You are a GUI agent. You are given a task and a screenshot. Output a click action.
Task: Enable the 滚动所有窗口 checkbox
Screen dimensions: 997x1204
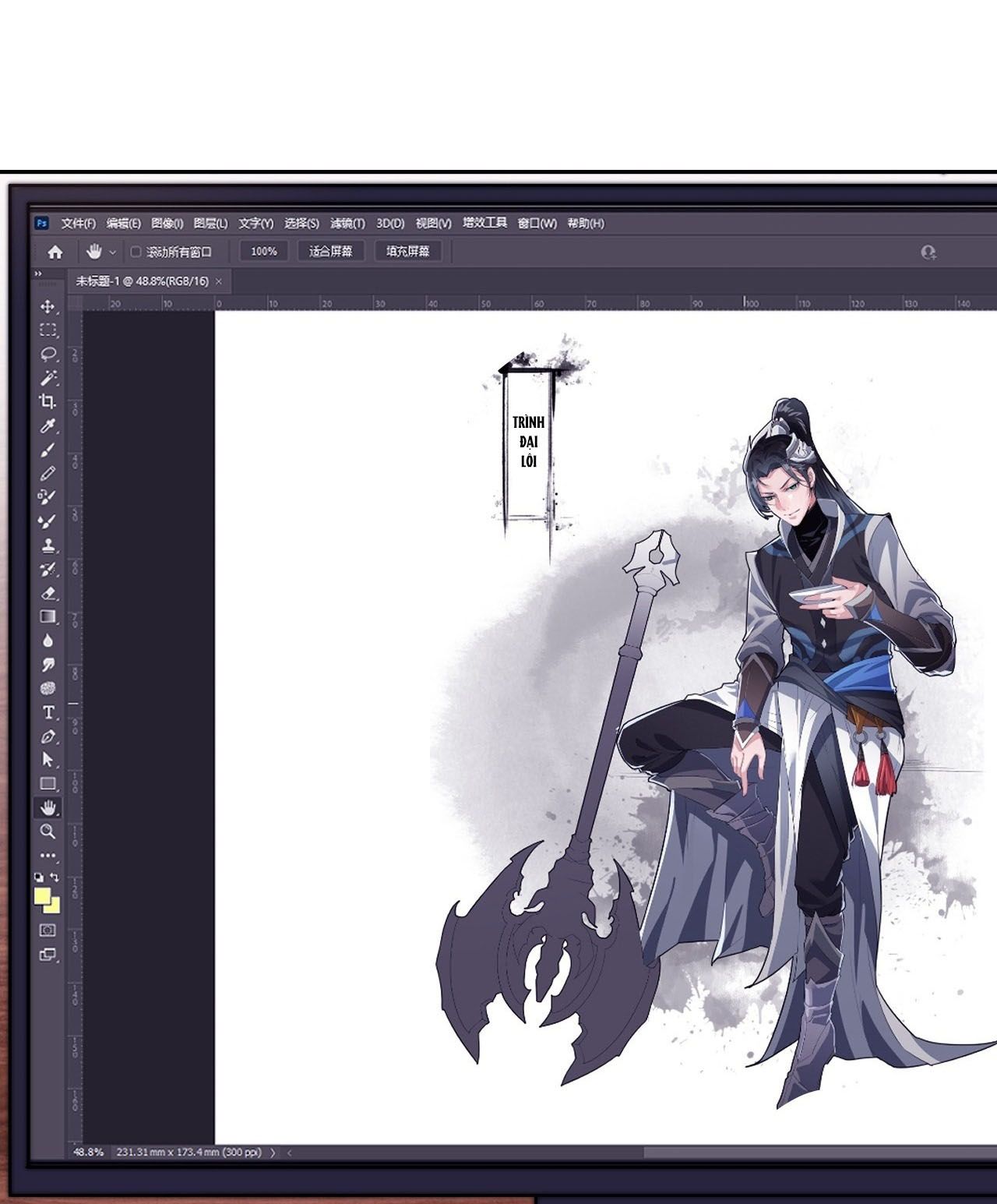pos(136,252)
